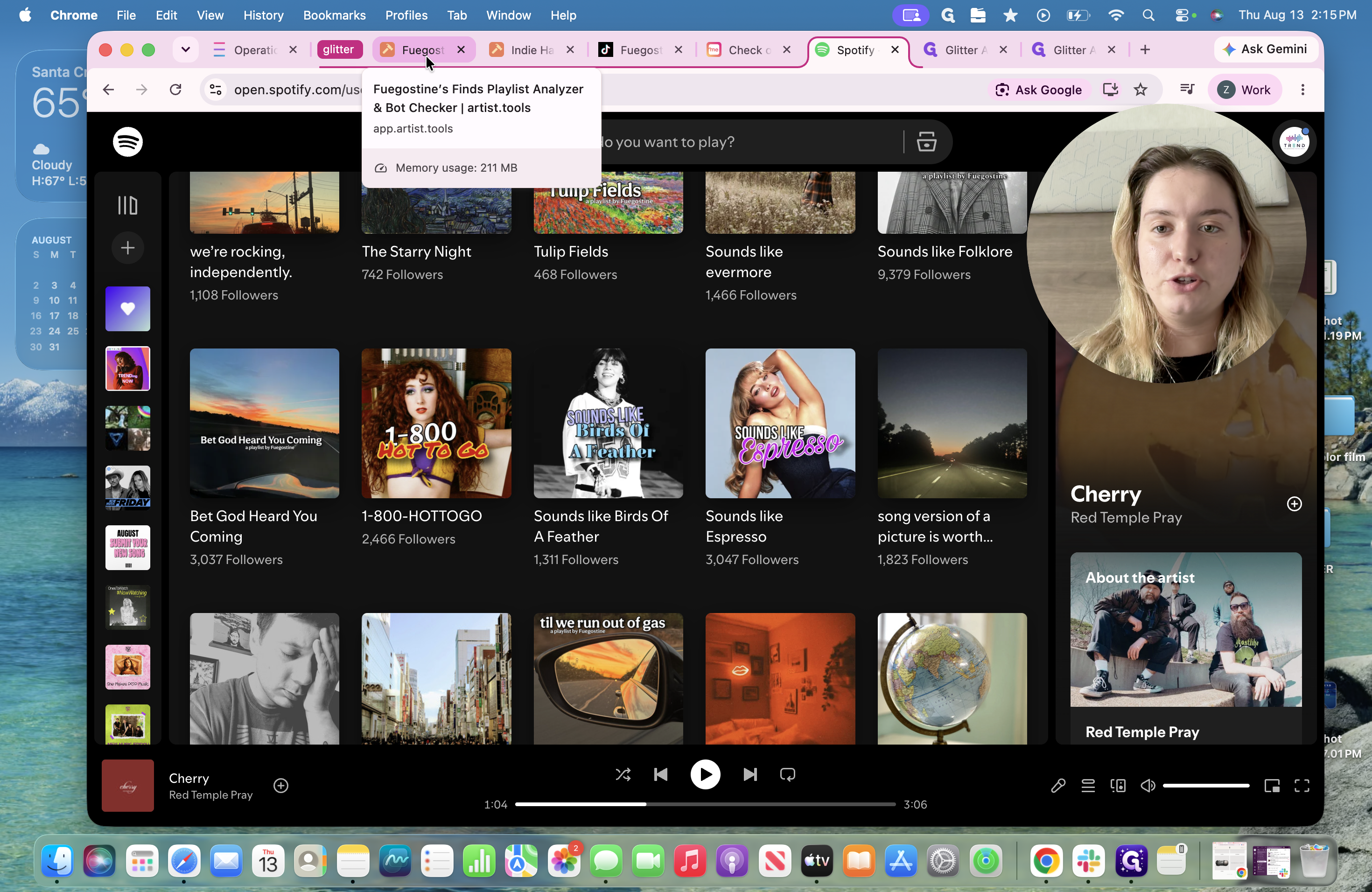The height and width of the screenshot is (892, 1372).
Task: Open Your Library sidebar icon
Action: coord(127,205)
